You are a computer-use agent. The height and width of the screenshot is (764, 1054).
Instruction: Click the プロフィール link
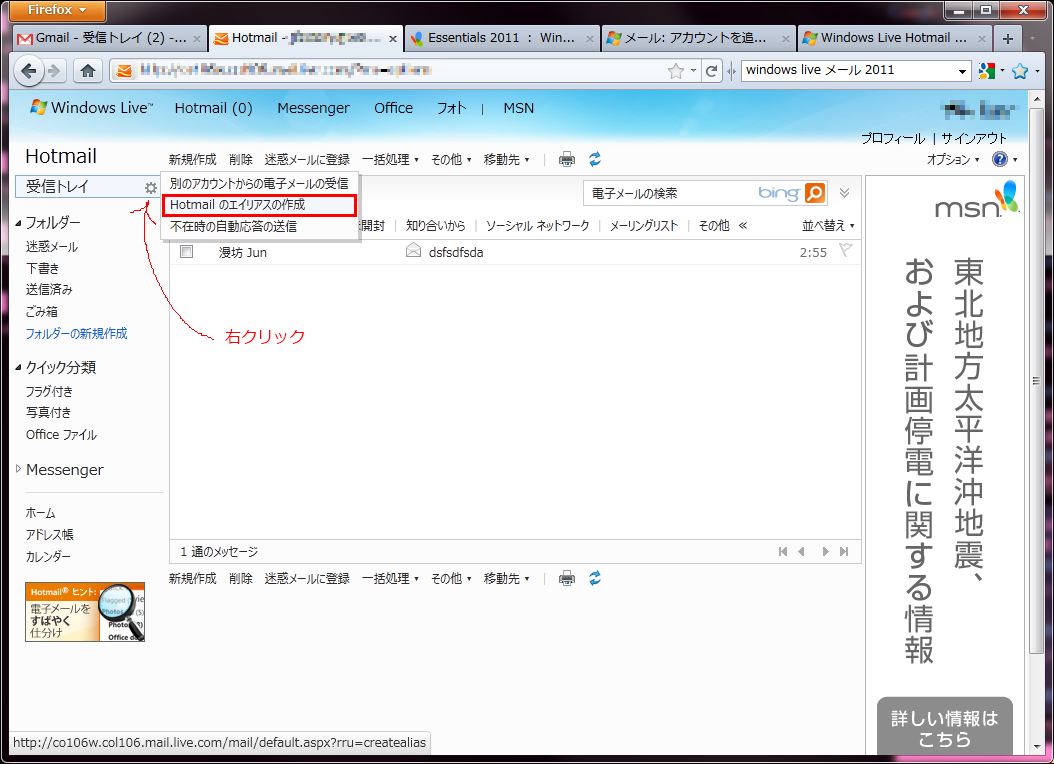(893, 138)
